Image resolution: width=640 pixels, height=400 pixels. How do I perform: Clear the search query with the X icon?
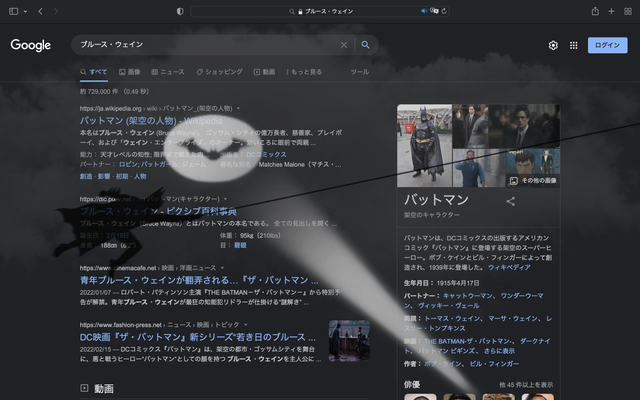344,45
